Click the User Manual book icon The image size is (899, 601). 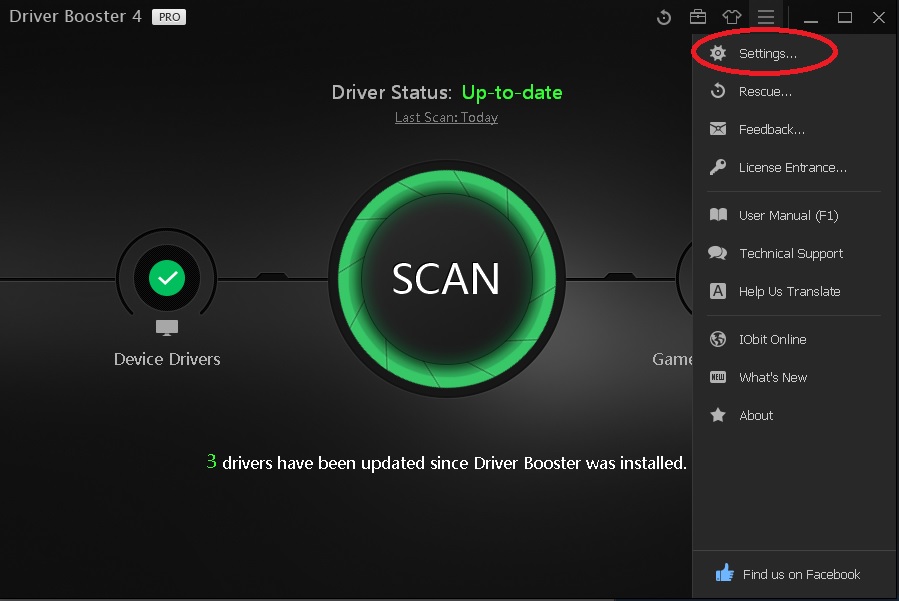coord(718,214)
